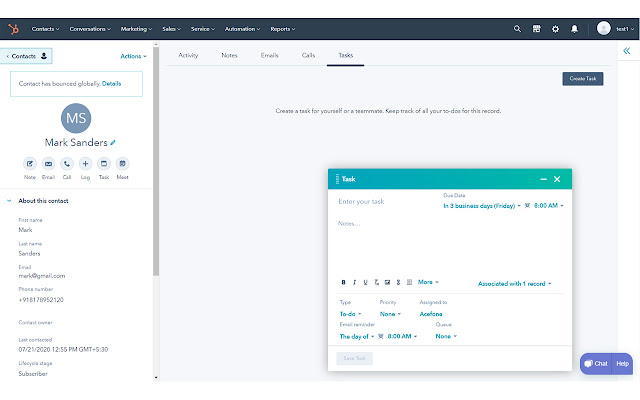The image size is (640, 400).
Task: Collapse the right sidebar with double chevron
Action: 627,51
